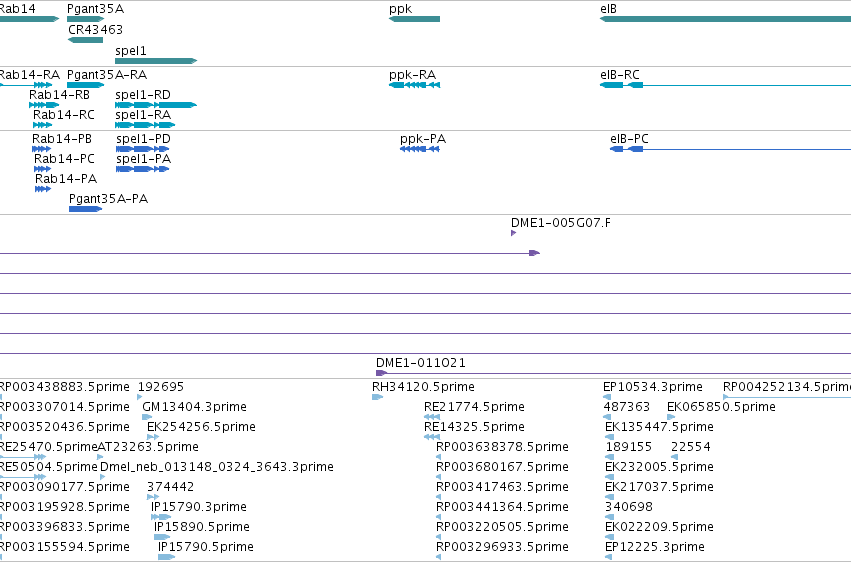Click the spel1-RA transcript label
Image resolution: width=851 pixels, height=562 pixels.
[143, 114]
